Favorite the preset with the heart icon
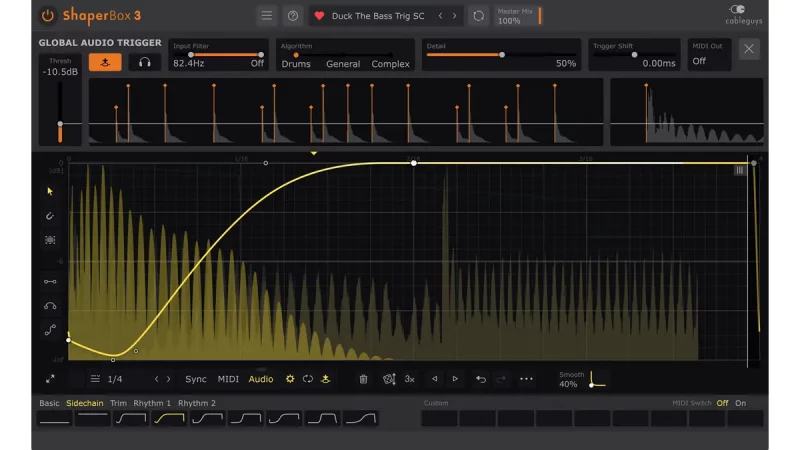Image resolution: width=800 pixels, height=450 pixels. [319, 16]
